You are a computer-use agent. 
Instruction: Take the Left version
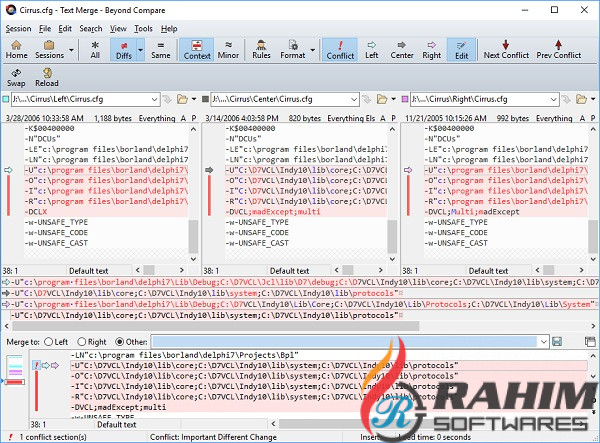371,50
